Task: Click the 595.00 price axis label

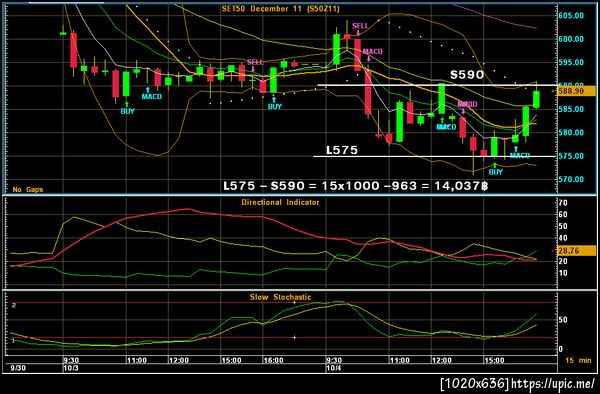Action: (x=571, y=62)
